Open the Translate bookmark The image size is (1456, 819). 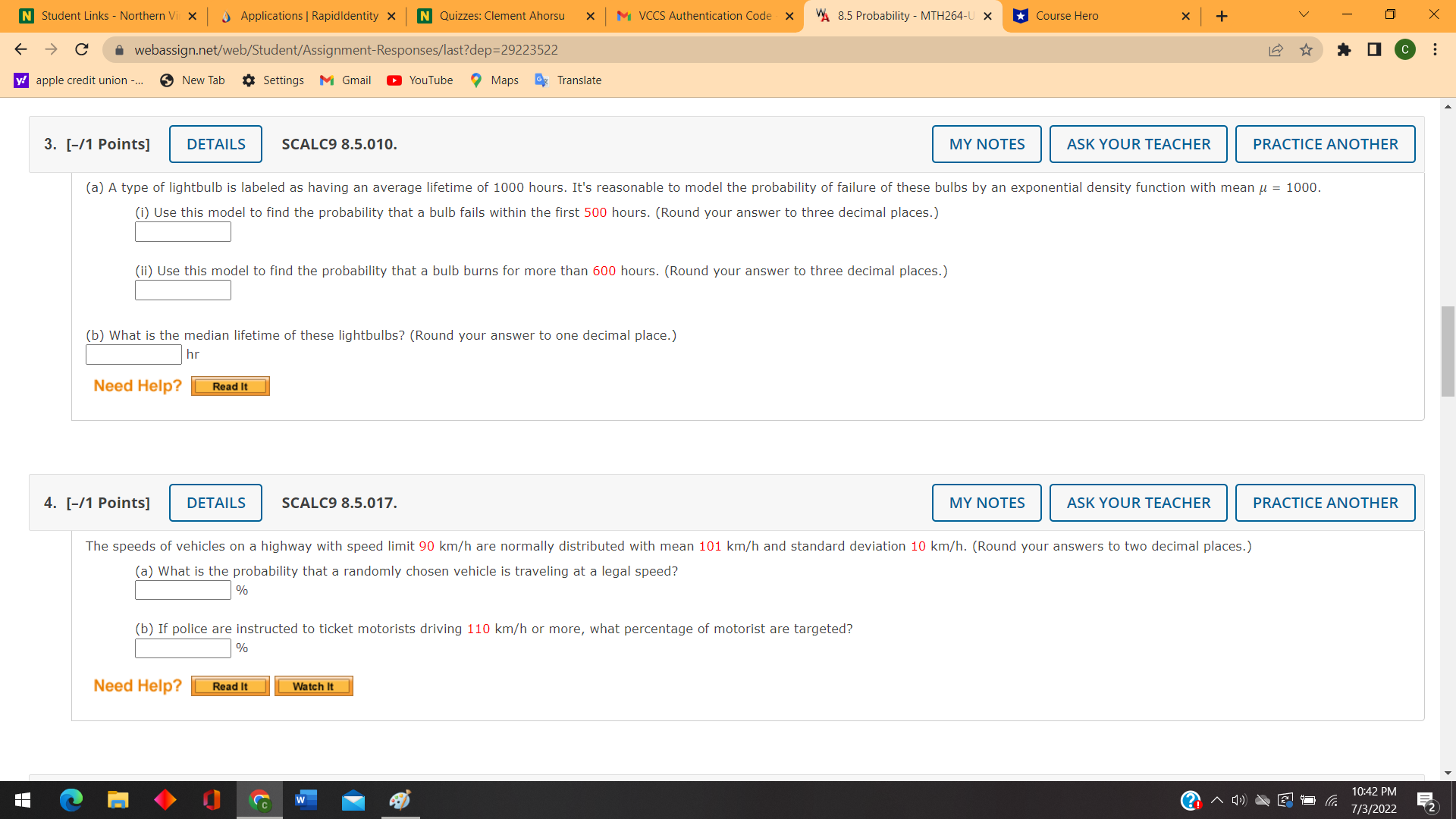[568, 80]
